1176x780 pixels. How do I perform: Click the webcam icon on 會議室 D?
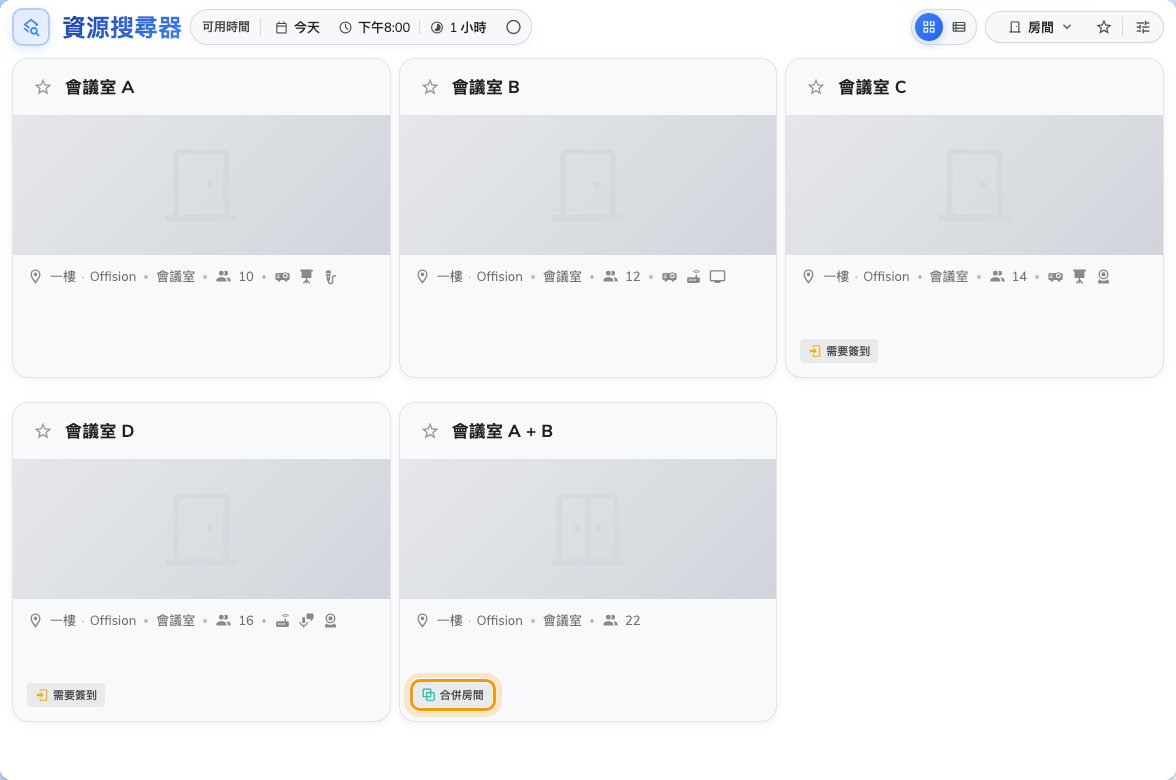pos(331,620)
